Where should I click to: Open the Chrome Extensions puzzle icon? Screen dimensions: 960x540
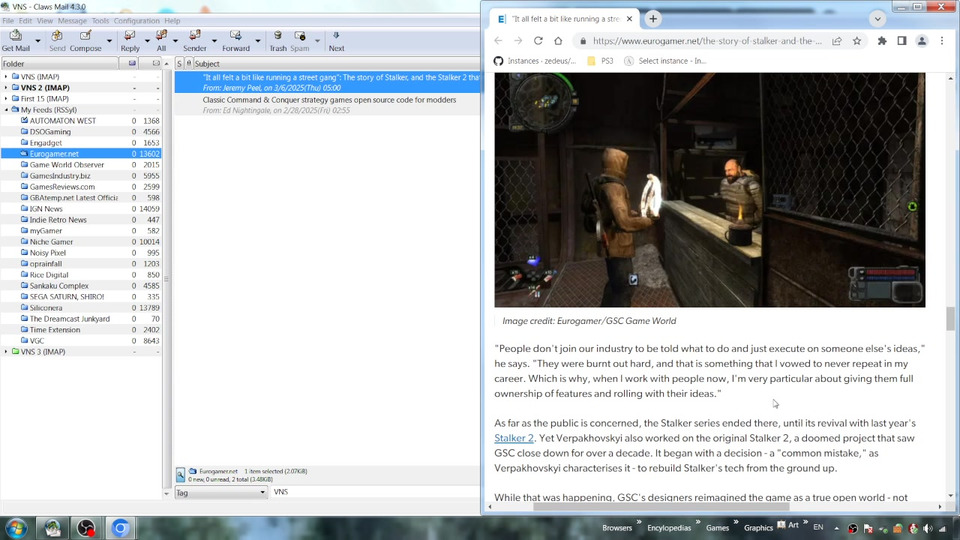point(882,41)
